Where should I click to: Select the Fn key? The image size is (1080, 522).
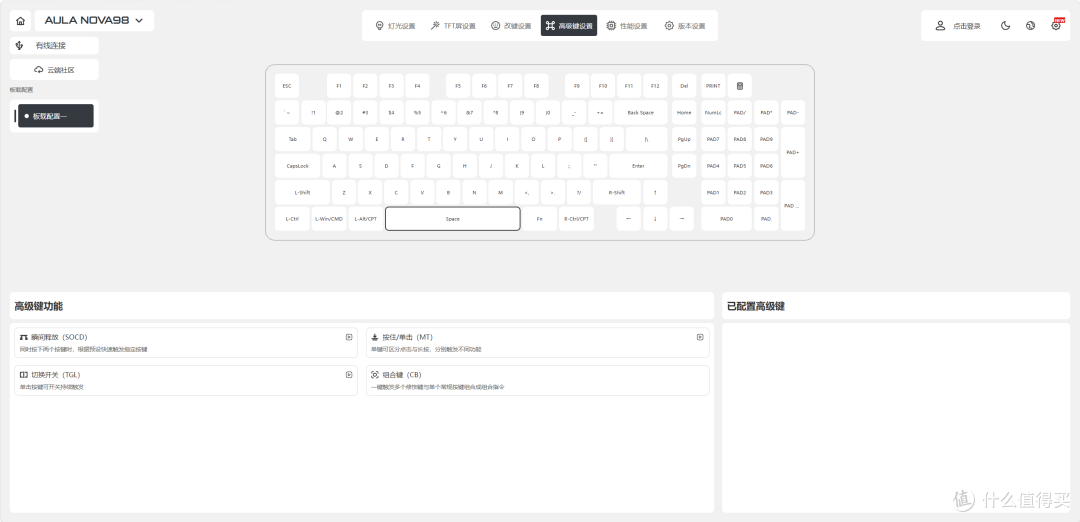point(539,218)
